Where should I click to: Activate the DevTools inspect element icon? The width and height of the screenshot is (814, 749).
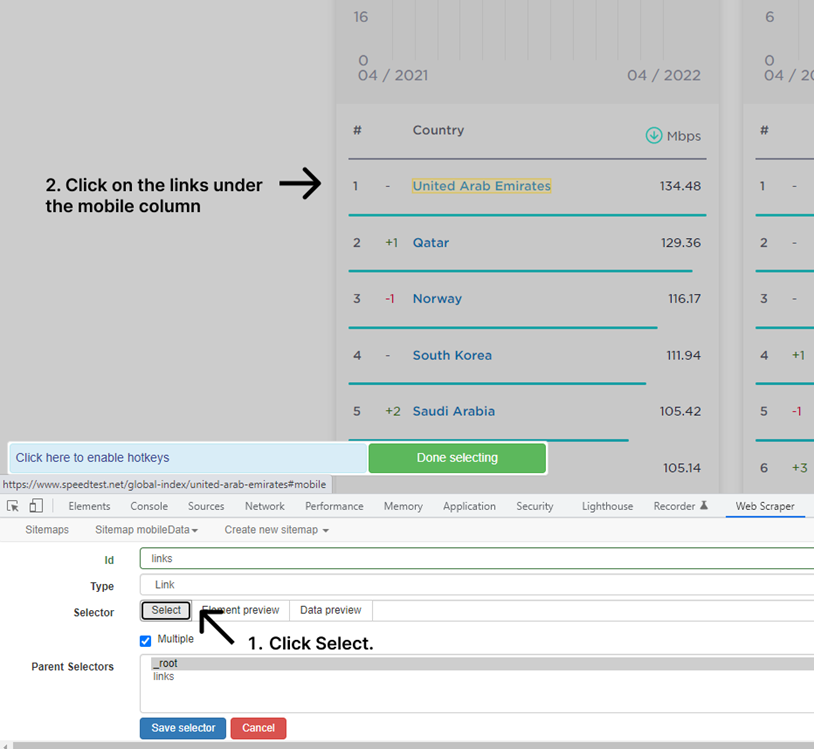coord(13,506)
